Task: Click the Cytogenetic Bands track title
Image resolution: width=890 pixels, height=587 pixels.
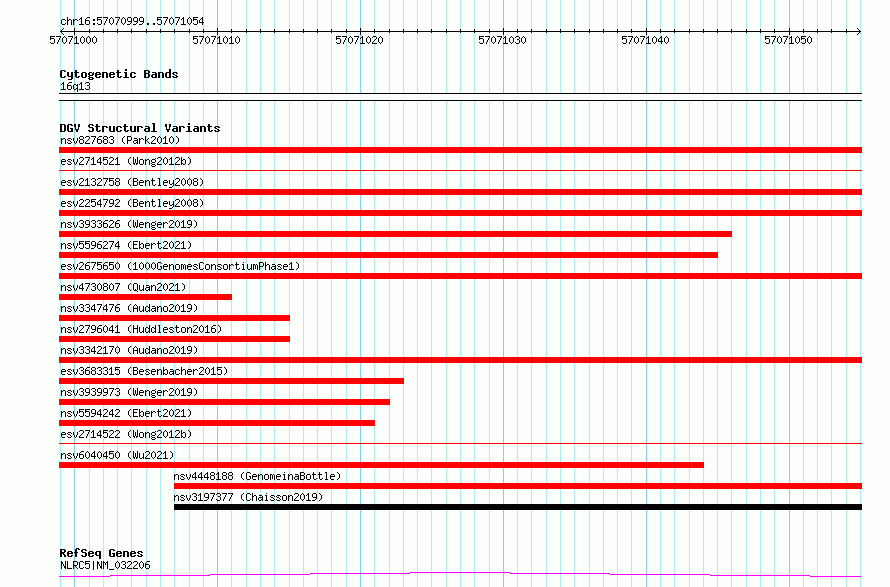Action: [119, 74]
